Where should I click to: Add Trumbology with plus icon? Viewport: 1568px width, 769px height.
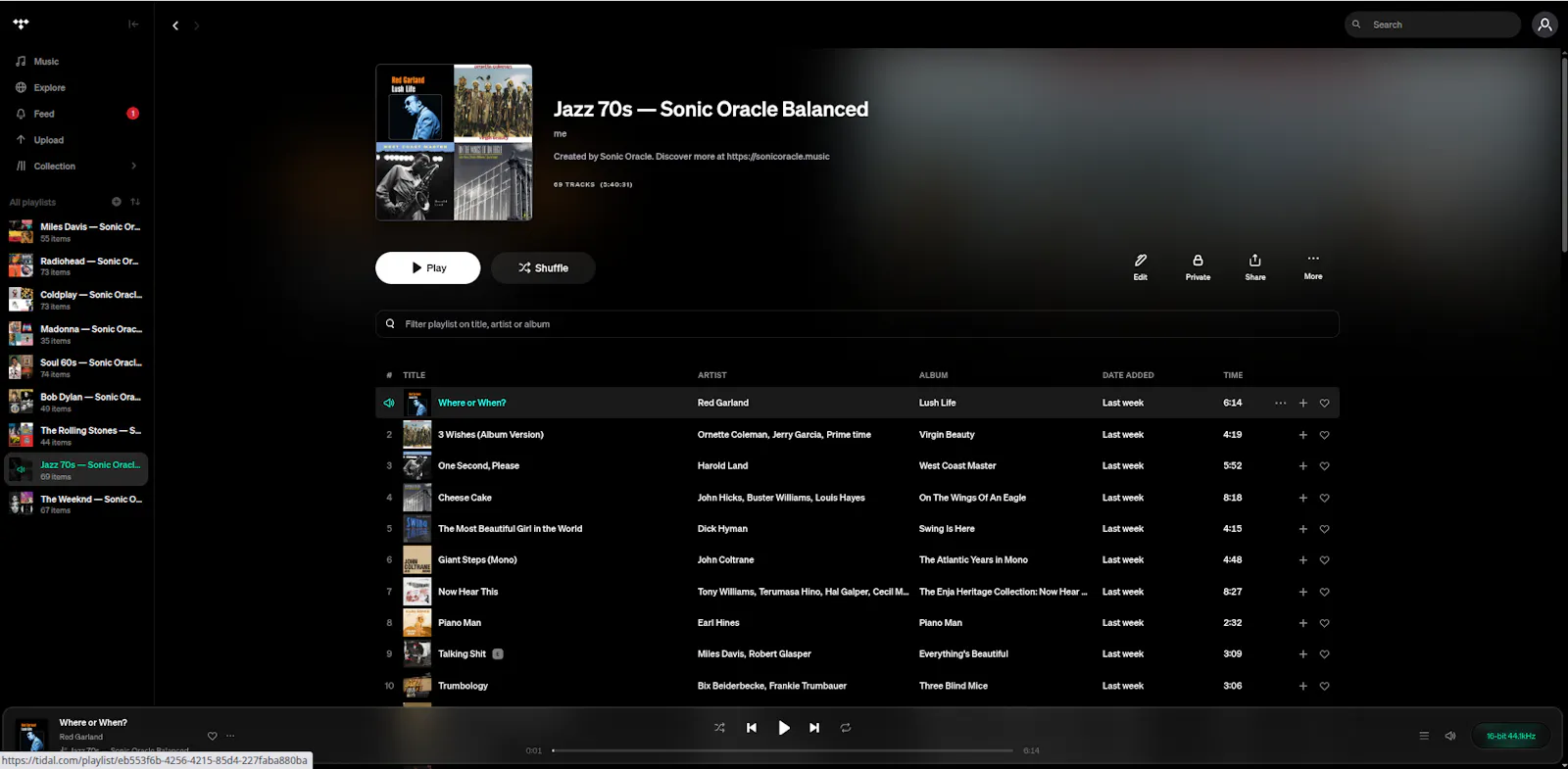(1302, 686)
